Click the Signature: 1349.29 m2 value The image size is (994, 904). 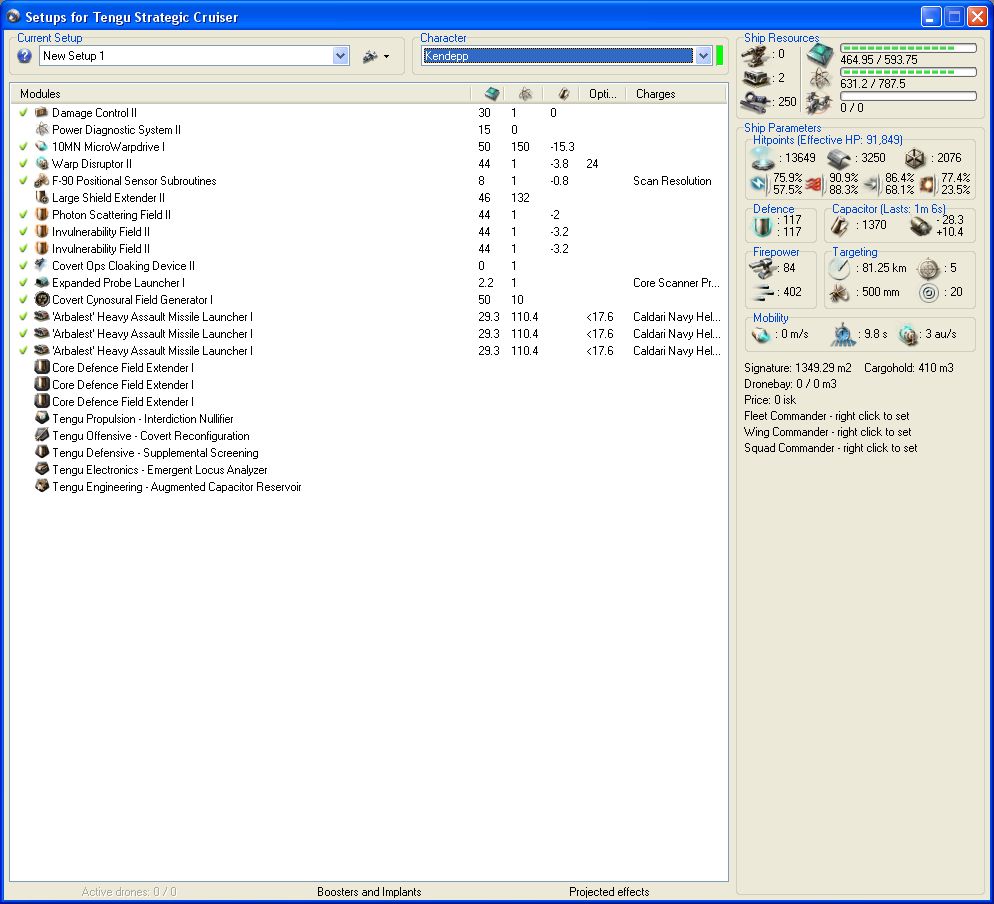[797, 368]
